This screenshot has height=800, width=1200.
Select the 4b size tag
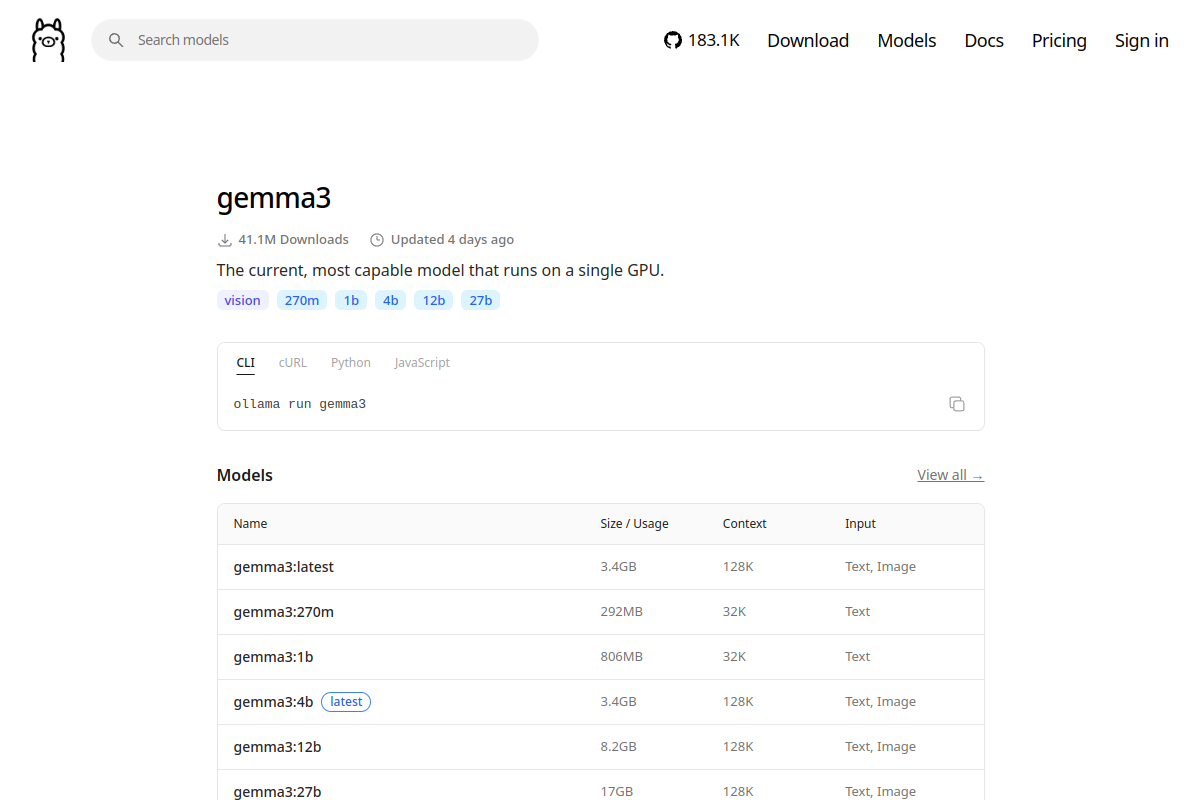390,300
